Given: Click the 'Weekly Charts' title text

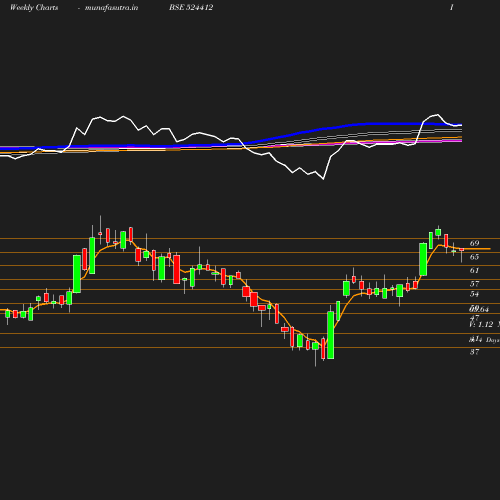Looking at the screenshot, I should (x=34, y=8).
